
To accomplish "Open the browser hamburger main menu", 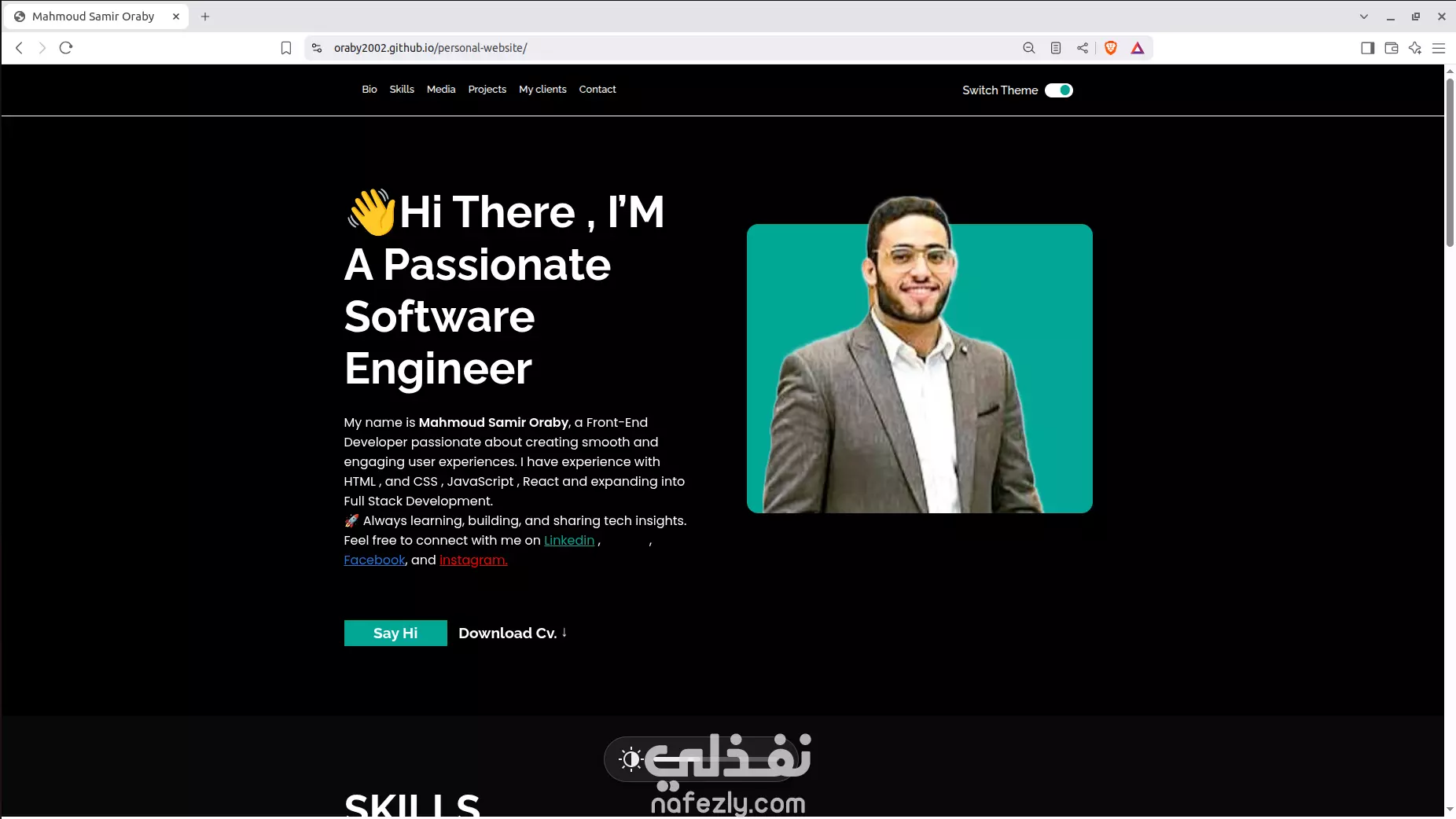I will [1439, 48].
